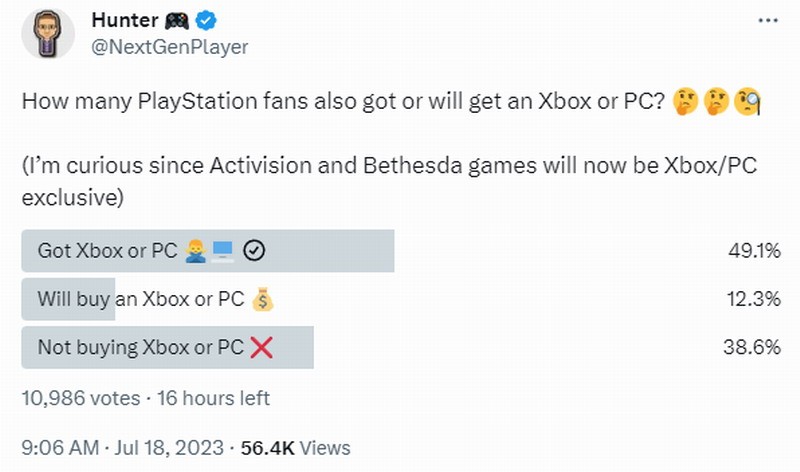This screenshot has height=472, width=800.
Task: Click the red X emoji
Action: [261, 347]
